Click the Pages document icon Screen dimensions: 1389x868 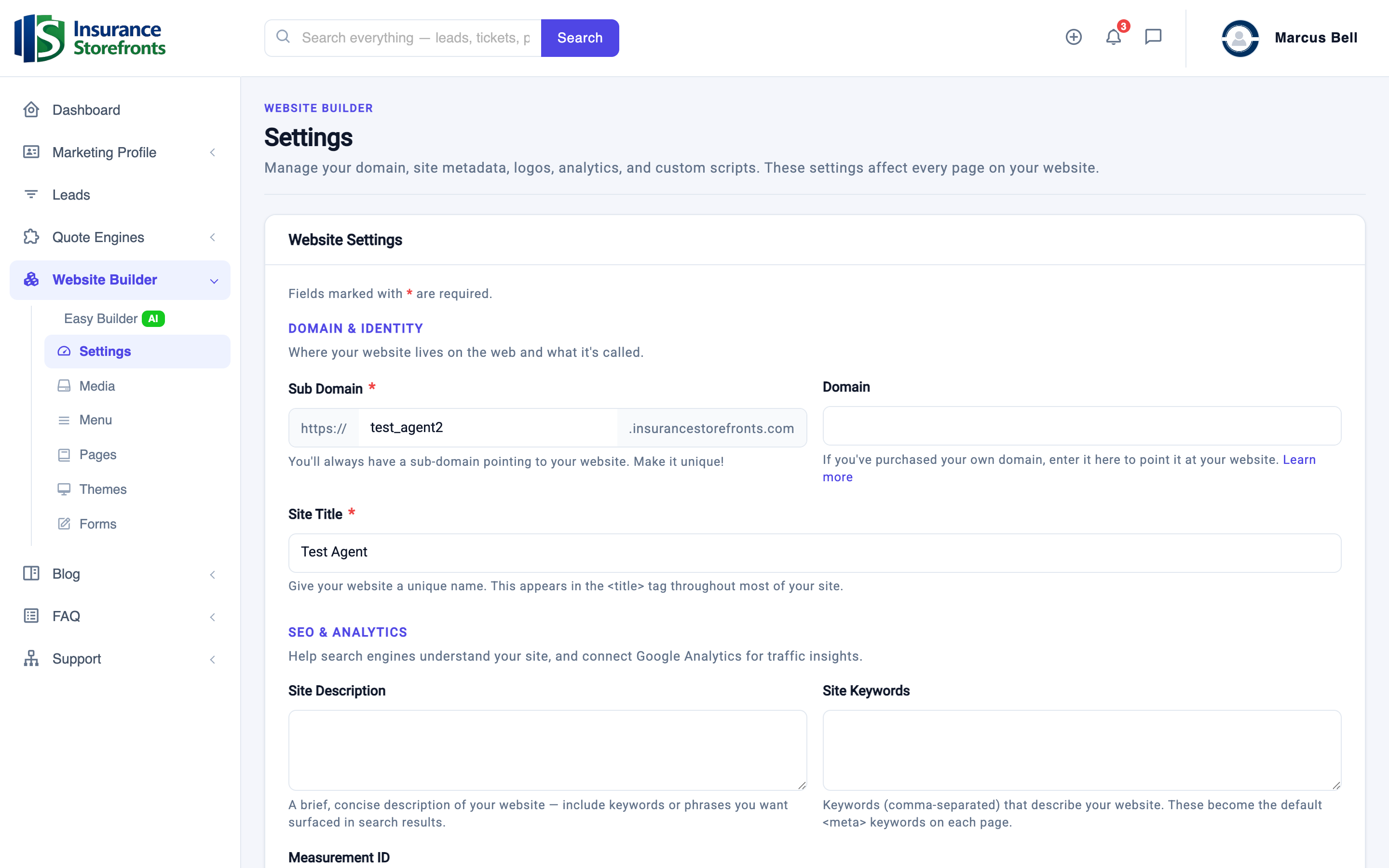coord(64,455)
